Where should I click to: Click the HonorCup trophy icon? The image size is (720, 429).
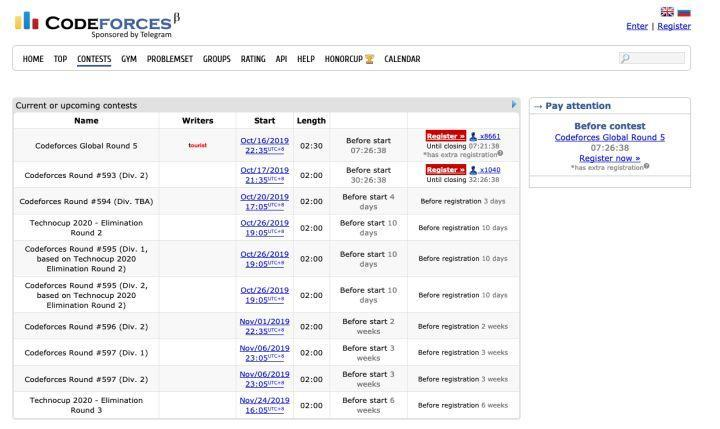tap(370, 59)
